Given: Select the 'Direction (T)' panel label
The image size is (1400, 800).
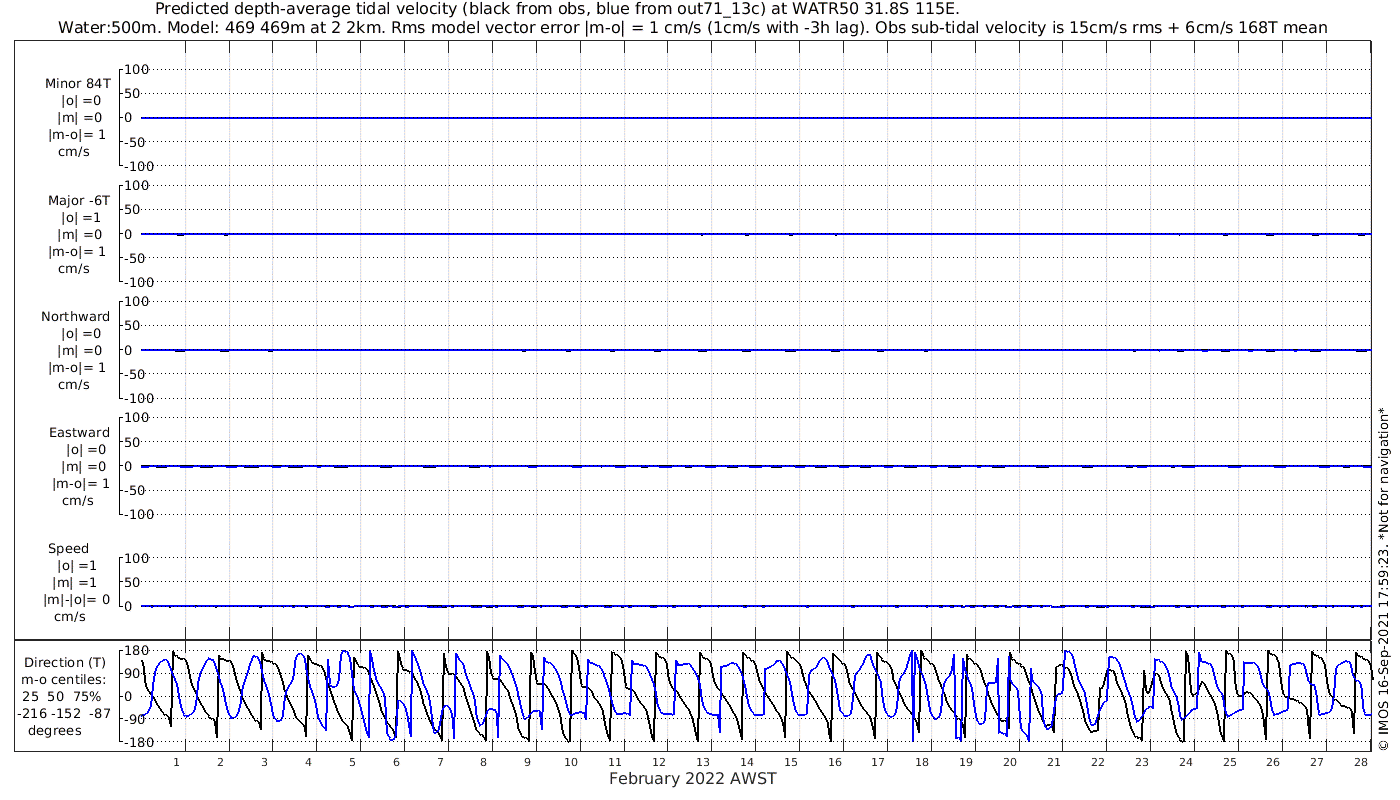Looking at the screenshot, I should (x=65, y=662).
